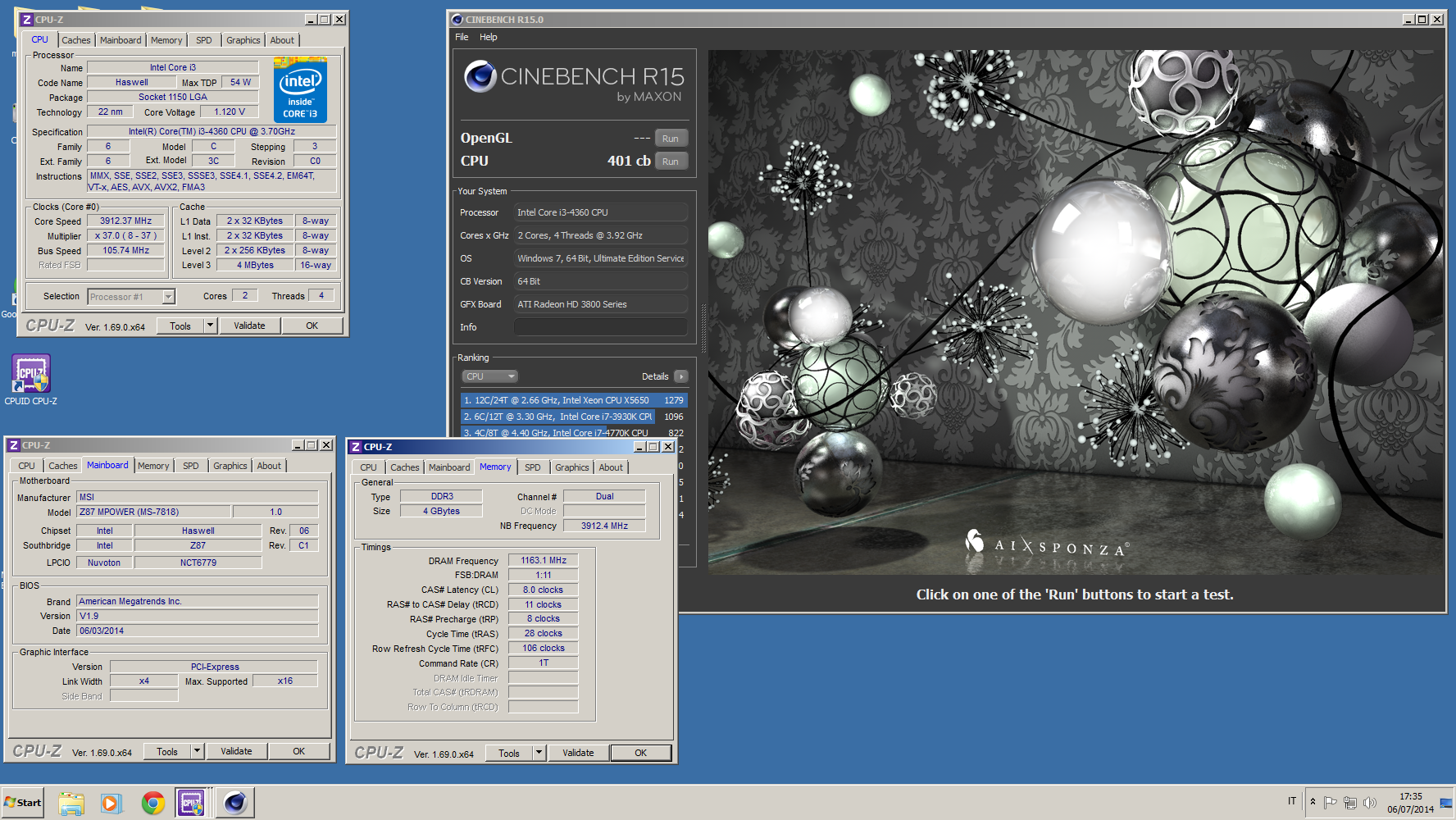Open volume speaker tray icon
Viewport: 1456px width, 820px height.
pyautogui.click(x=1369, y=802)
